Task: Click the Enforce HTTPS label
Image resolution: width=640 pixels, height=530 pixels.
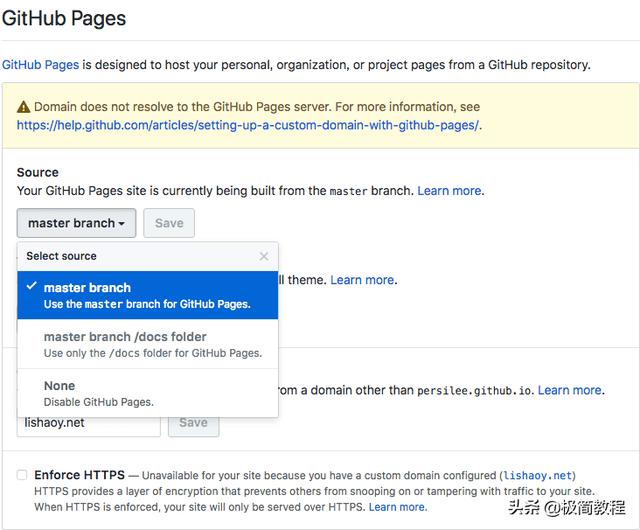Action: 80,475
